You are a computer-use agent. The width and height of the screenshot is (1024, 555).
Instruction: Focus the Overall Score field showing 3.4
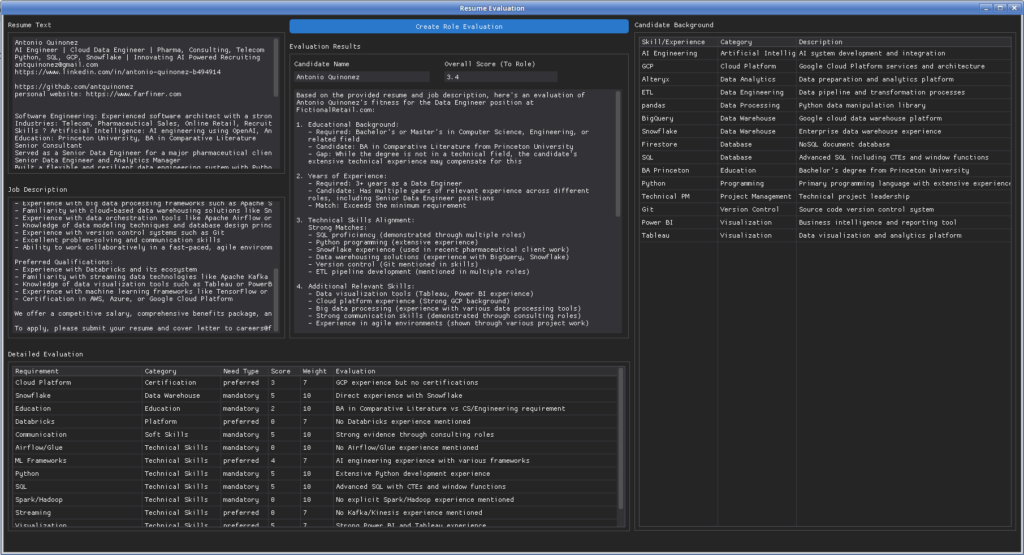(x=500, y=76)
